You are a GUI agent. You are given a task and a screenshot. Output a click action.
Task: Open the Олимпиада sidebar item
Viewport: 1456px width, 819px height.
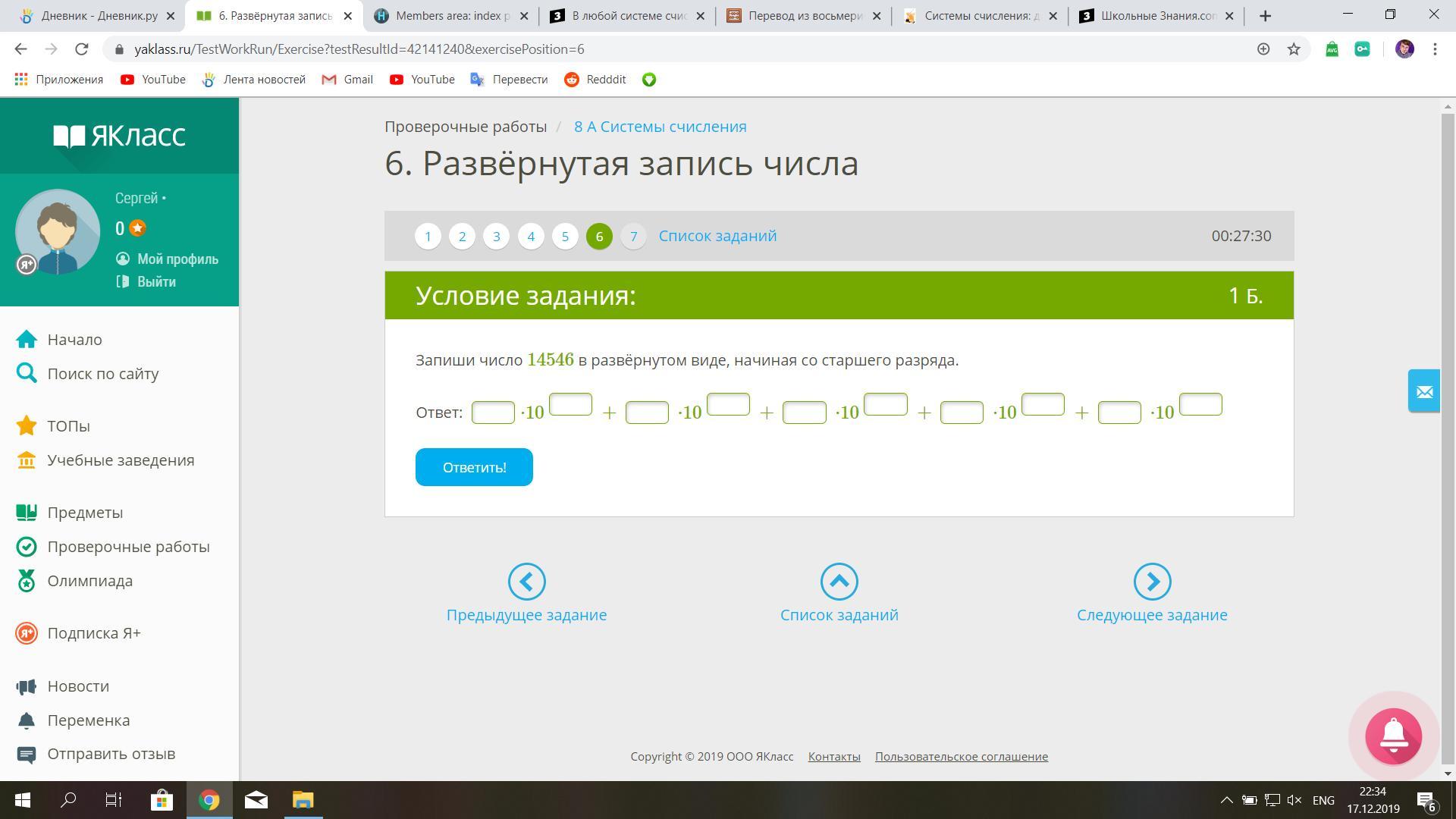point(89,581)
